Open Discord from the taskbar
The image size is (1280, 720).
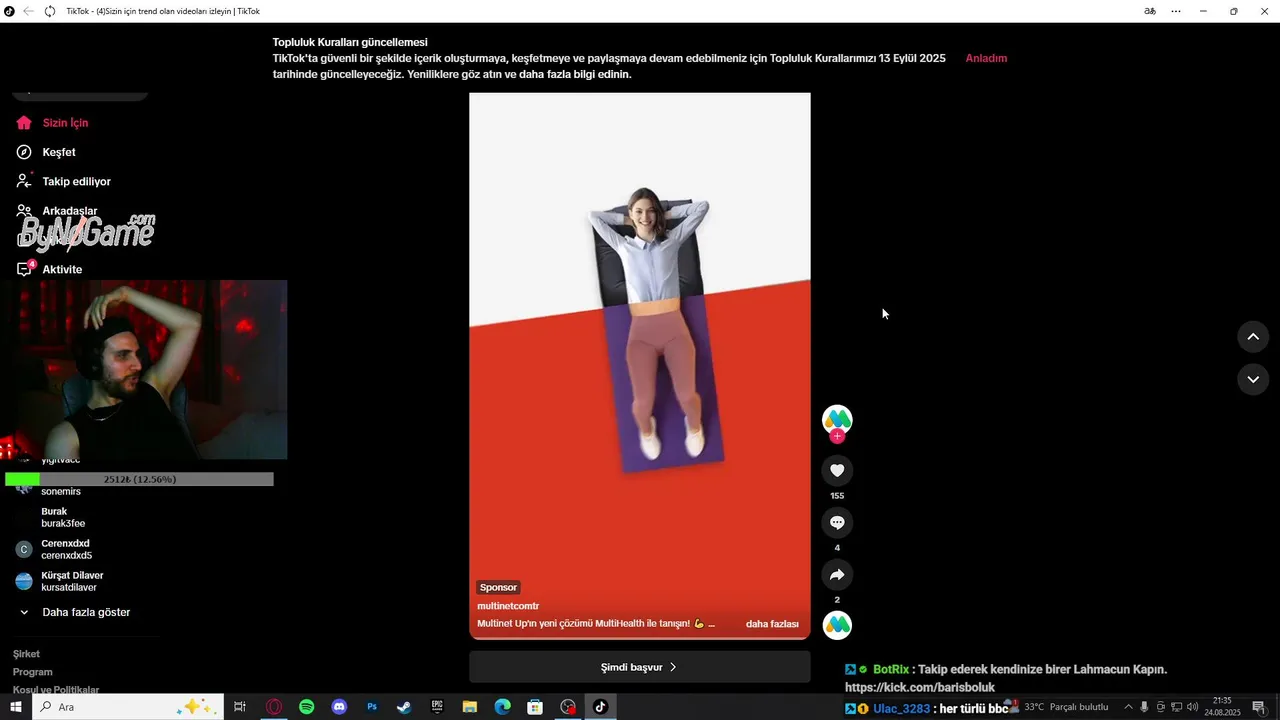click(339, 707)
